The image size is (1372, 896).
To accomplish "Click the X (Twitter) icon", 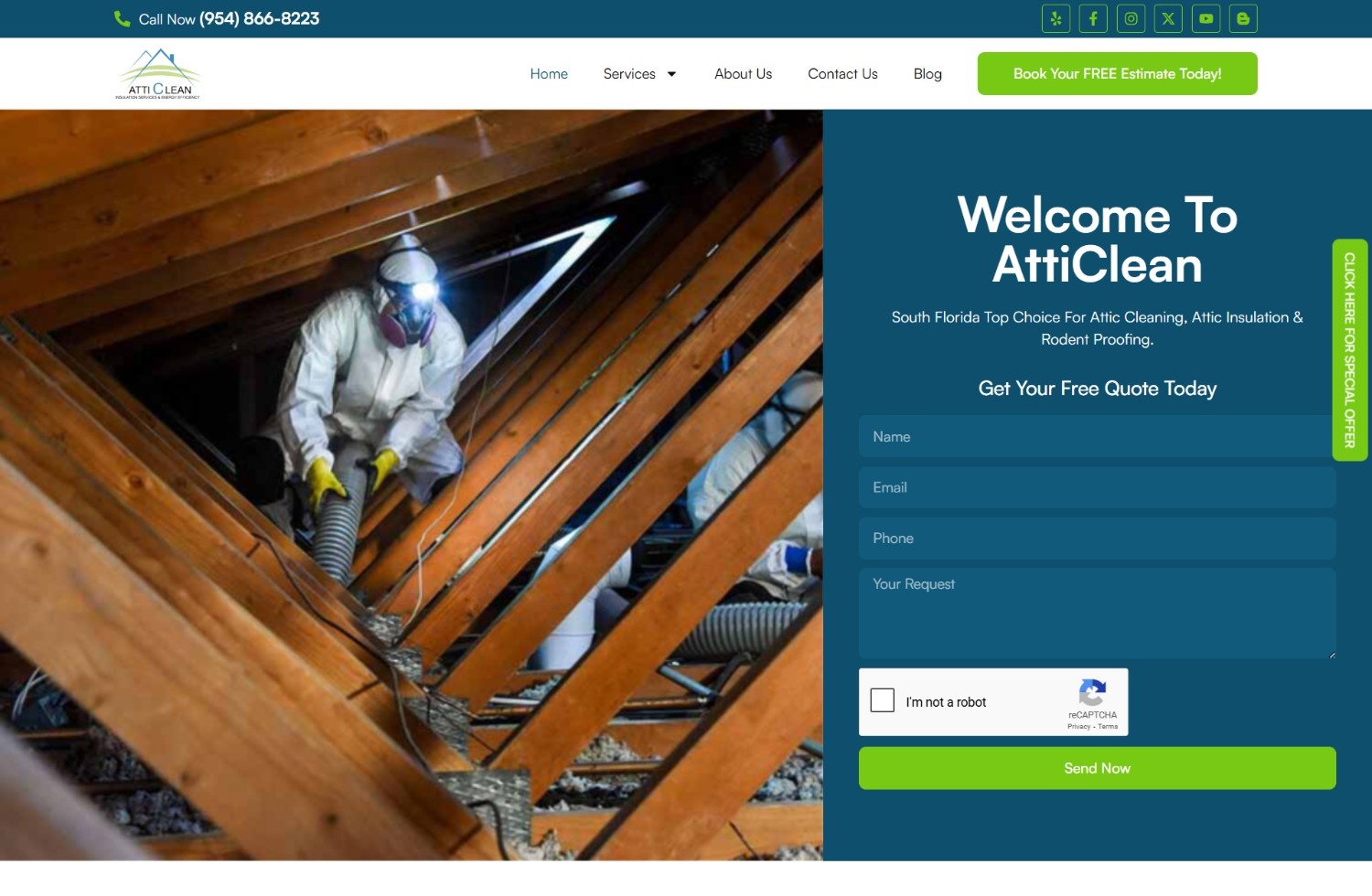I will [1168, 18].
